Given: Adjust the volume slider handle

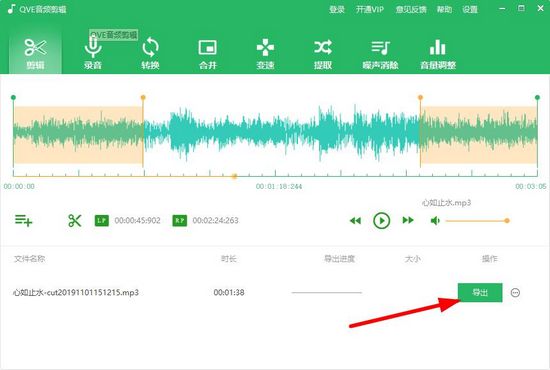Looking at the screenshot, I should coord(507,221).
